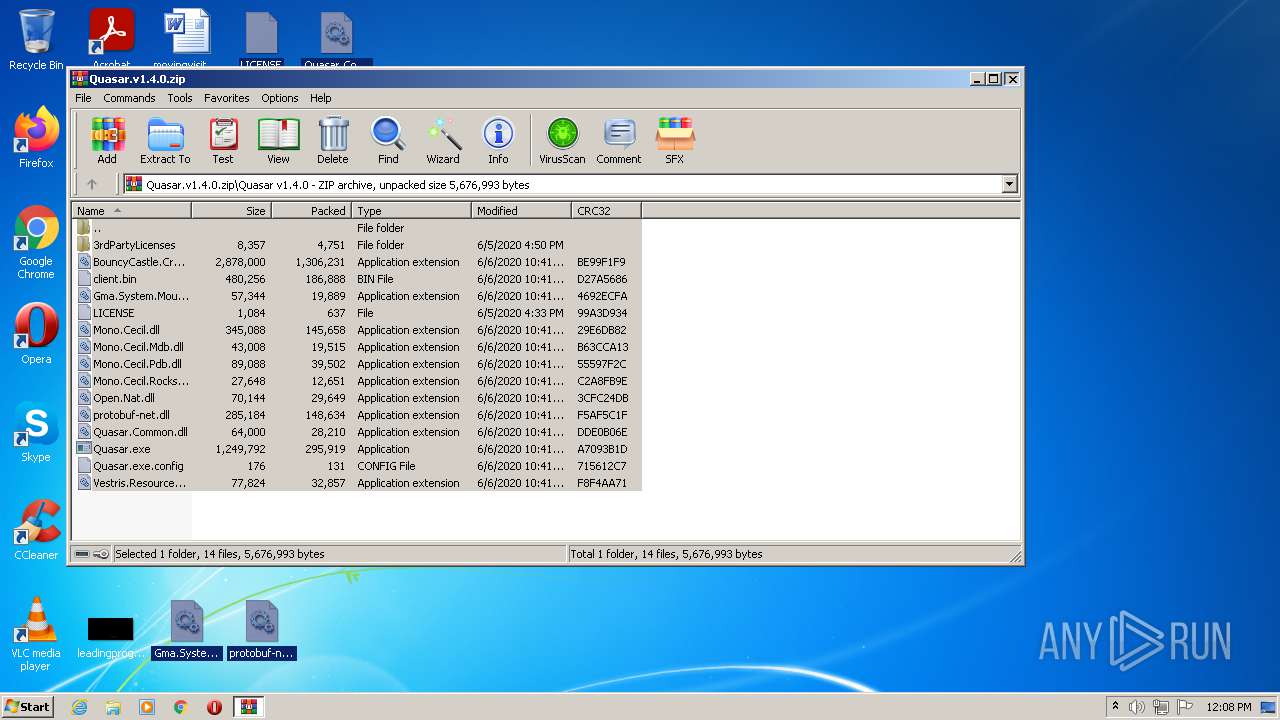Screen dimensions: 1280x720
Task: Select the client.bin file
Action: (357, 279)
